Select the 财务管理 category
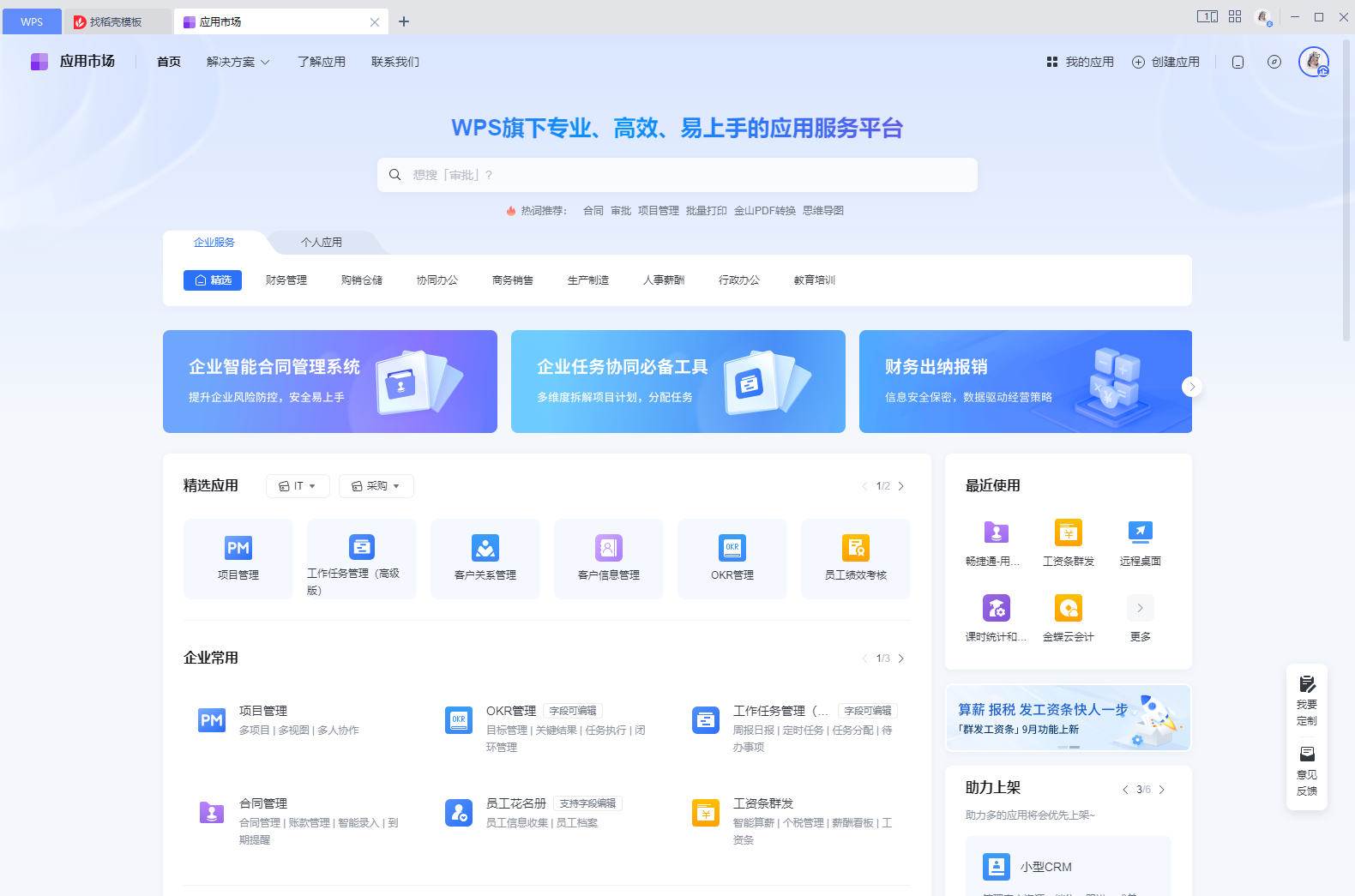 tap(286, 280)
